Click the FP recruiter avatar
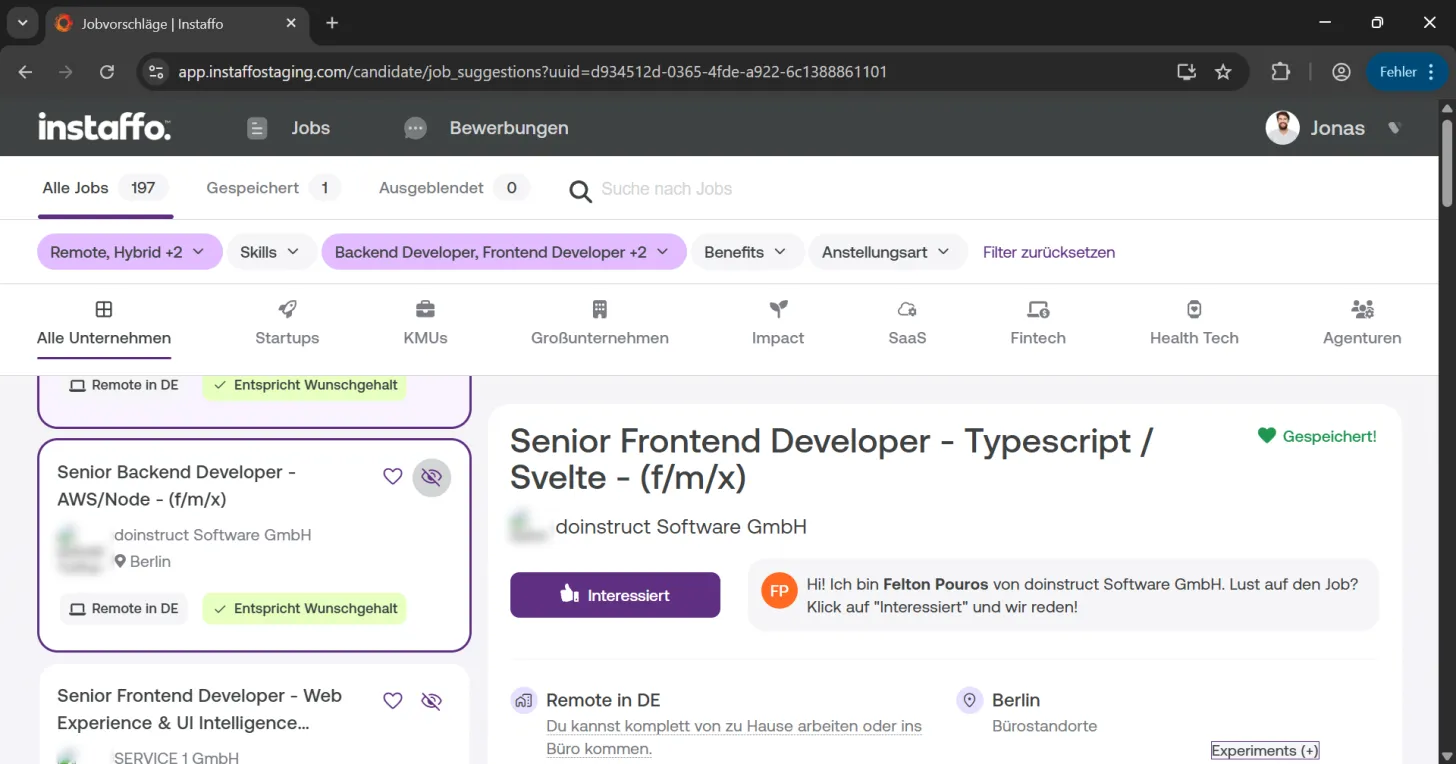The height and width of the screenshot is (764, 1456). pyautogui.click(x=779, y=591)
